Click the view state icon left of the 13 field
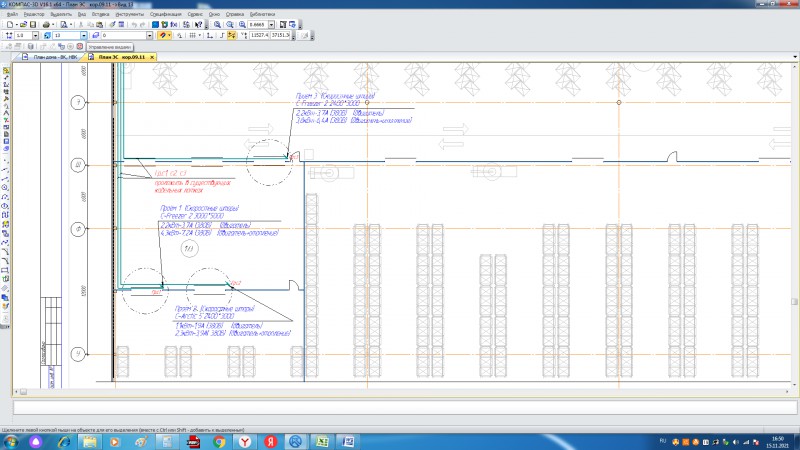800x450 pixels. pyautogui.click(x=47, y=35)
